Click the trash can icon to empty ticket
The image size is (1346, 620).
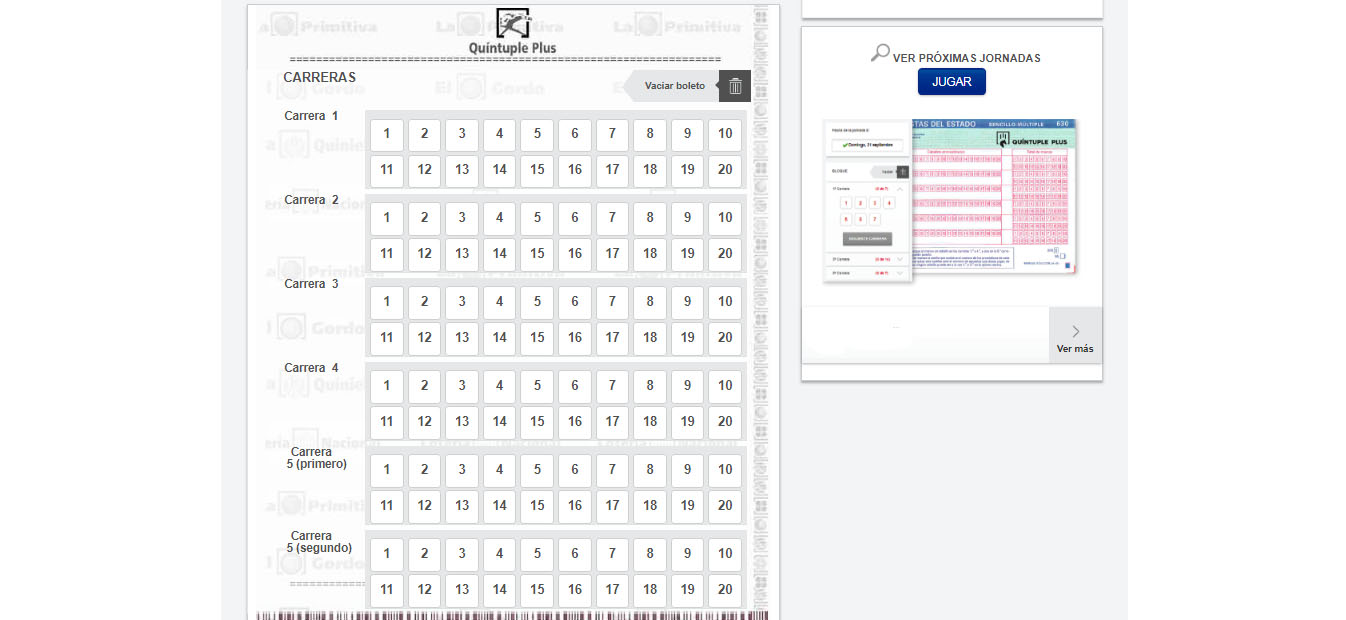pos(735,86)
